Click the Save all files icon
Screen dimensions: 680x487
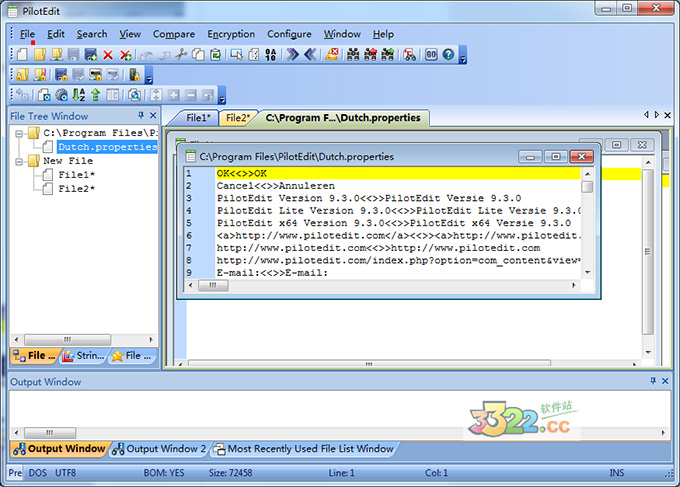click(91, 55)
